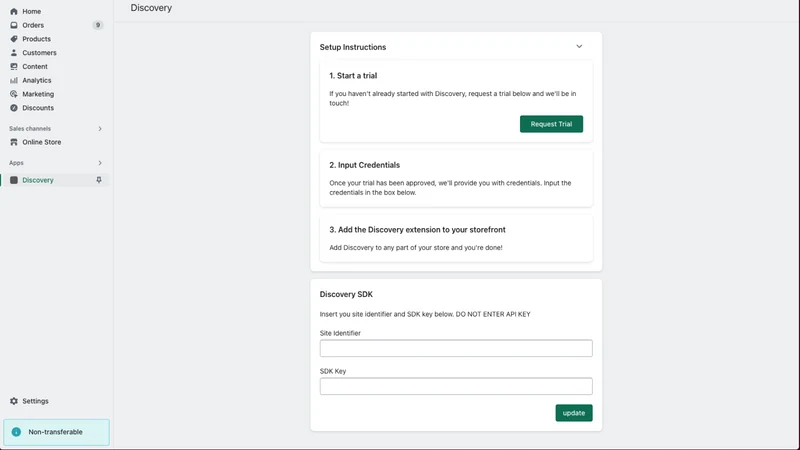The image size is (800, 450).
Task: Click 'DO NOT ENTER API KEY' text
Action: tap(493, 314)
